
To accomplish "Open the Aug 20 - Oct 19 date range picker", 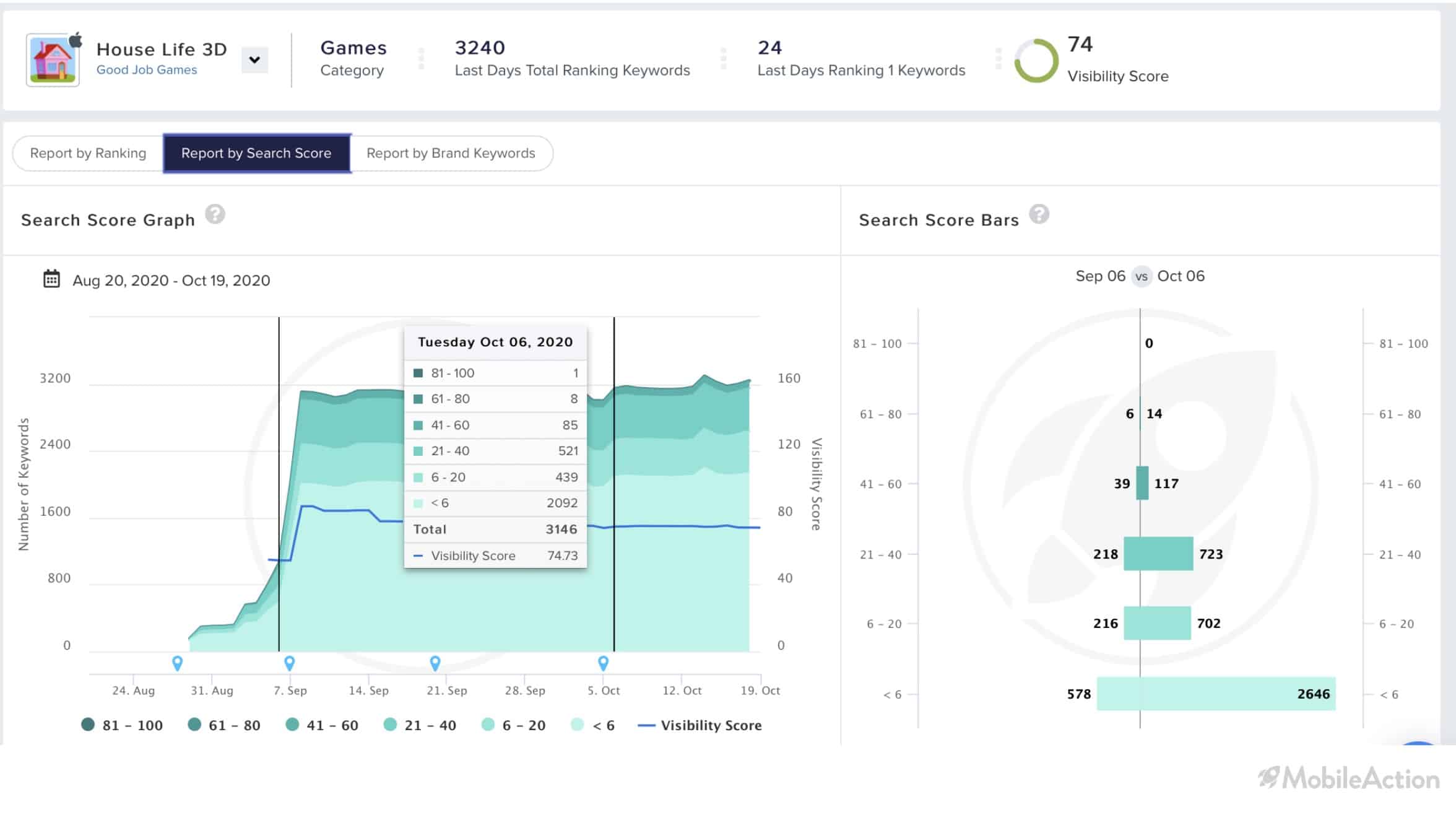I will click(171, 281).
